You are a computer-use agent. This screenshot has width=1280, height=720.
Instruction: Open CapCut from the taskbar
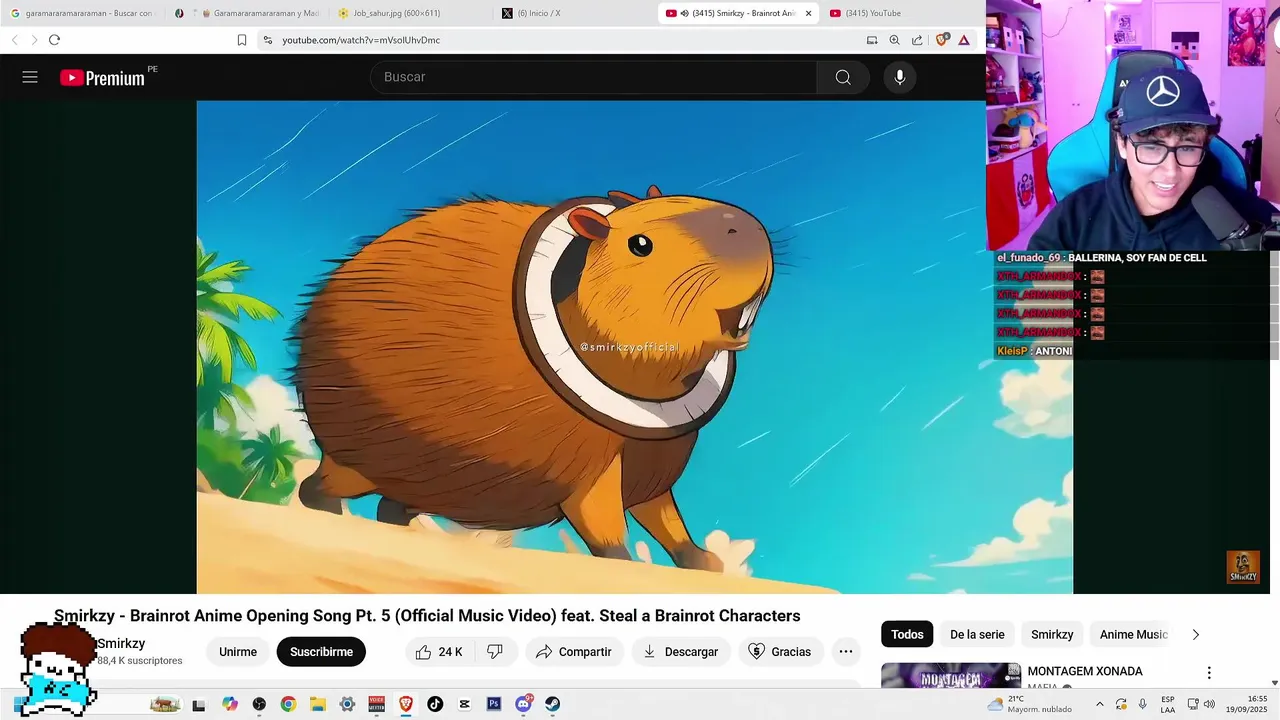464,704
